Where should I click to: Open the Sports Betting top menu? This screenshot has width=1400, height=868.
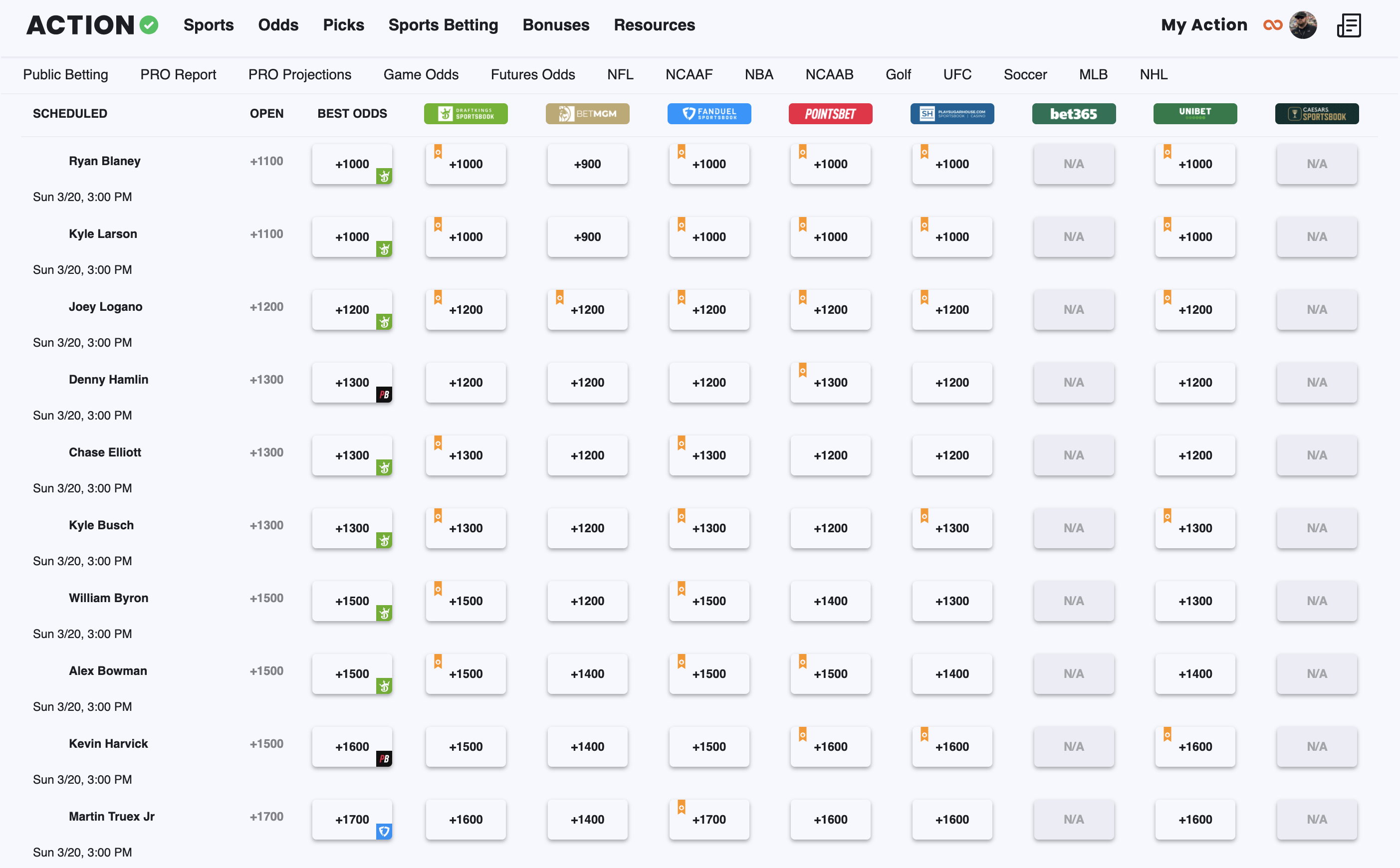[443, 25]
